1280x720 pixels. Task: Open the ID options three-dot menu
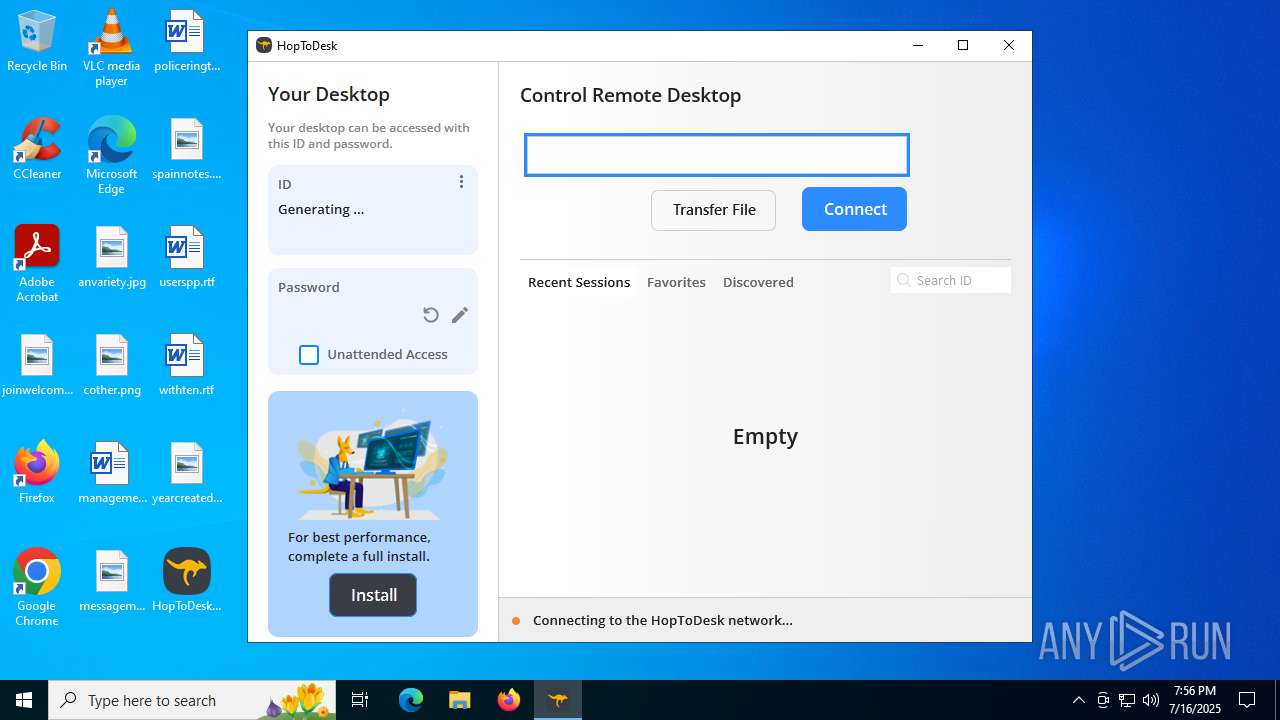click(x=461, y=182)
